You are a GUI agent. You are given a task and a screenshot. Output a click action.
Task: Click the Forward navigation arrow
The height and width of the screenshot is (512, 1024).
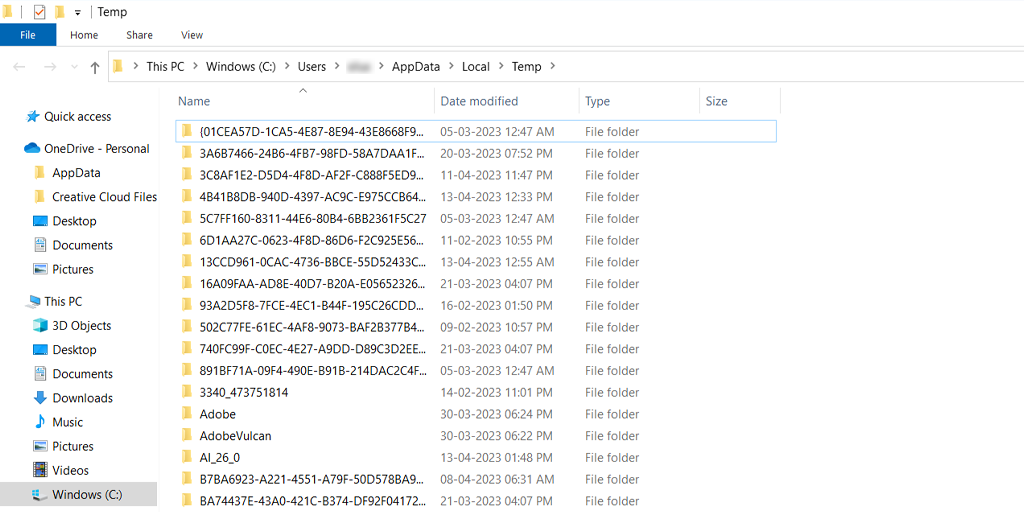pos(50,67)
